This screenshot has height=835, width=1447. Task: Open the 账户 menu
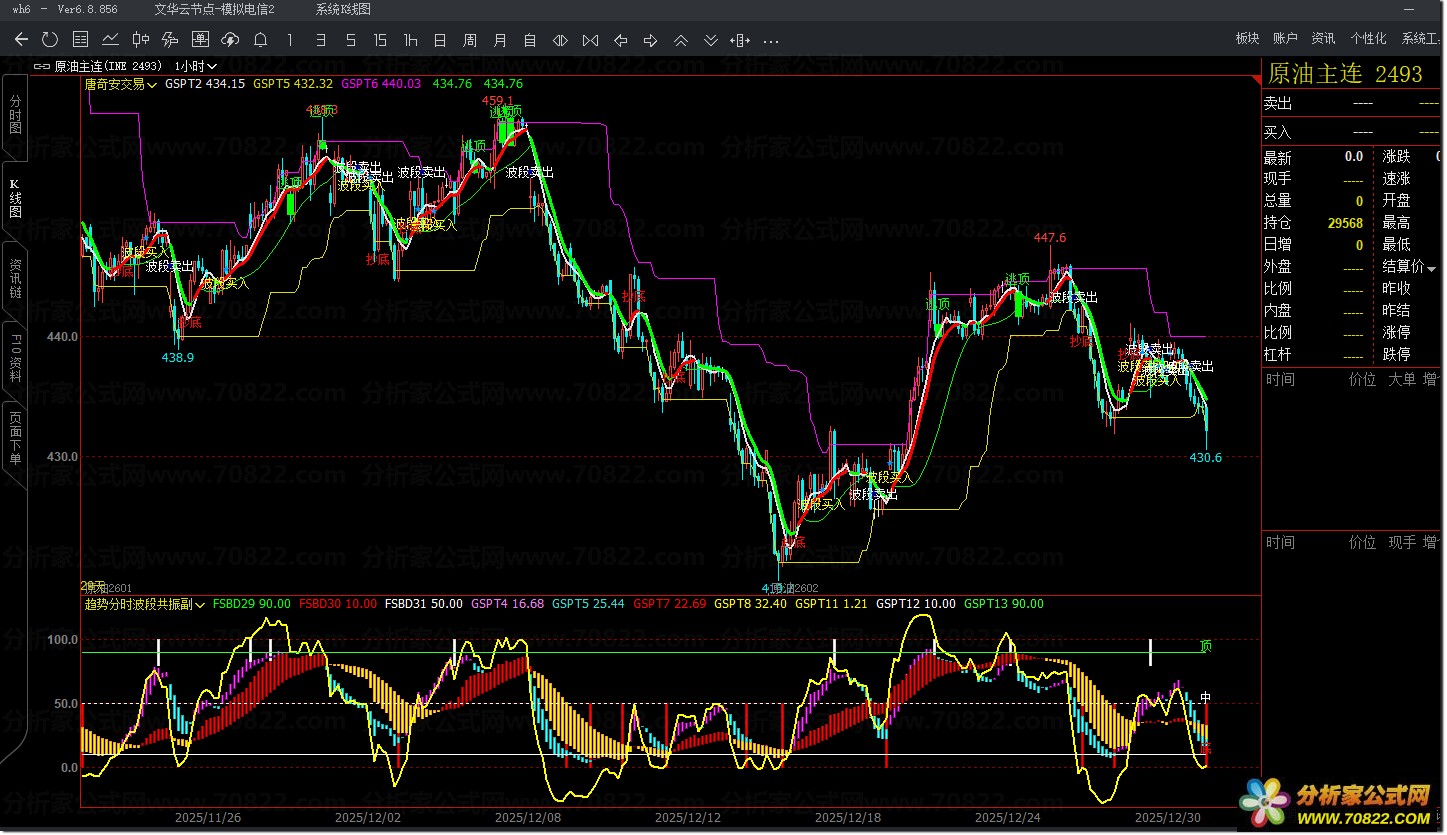click(1285, 38)
